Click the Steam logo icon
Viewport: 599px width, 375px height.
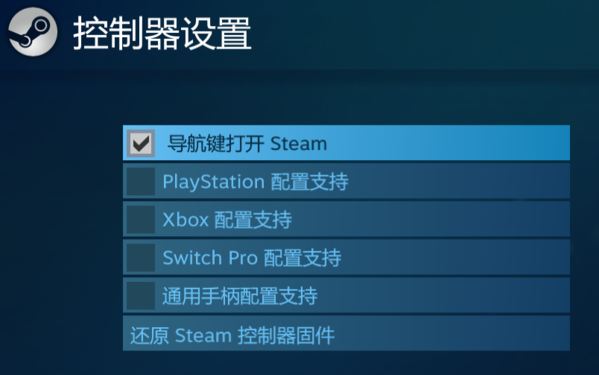tap(32, 32)
